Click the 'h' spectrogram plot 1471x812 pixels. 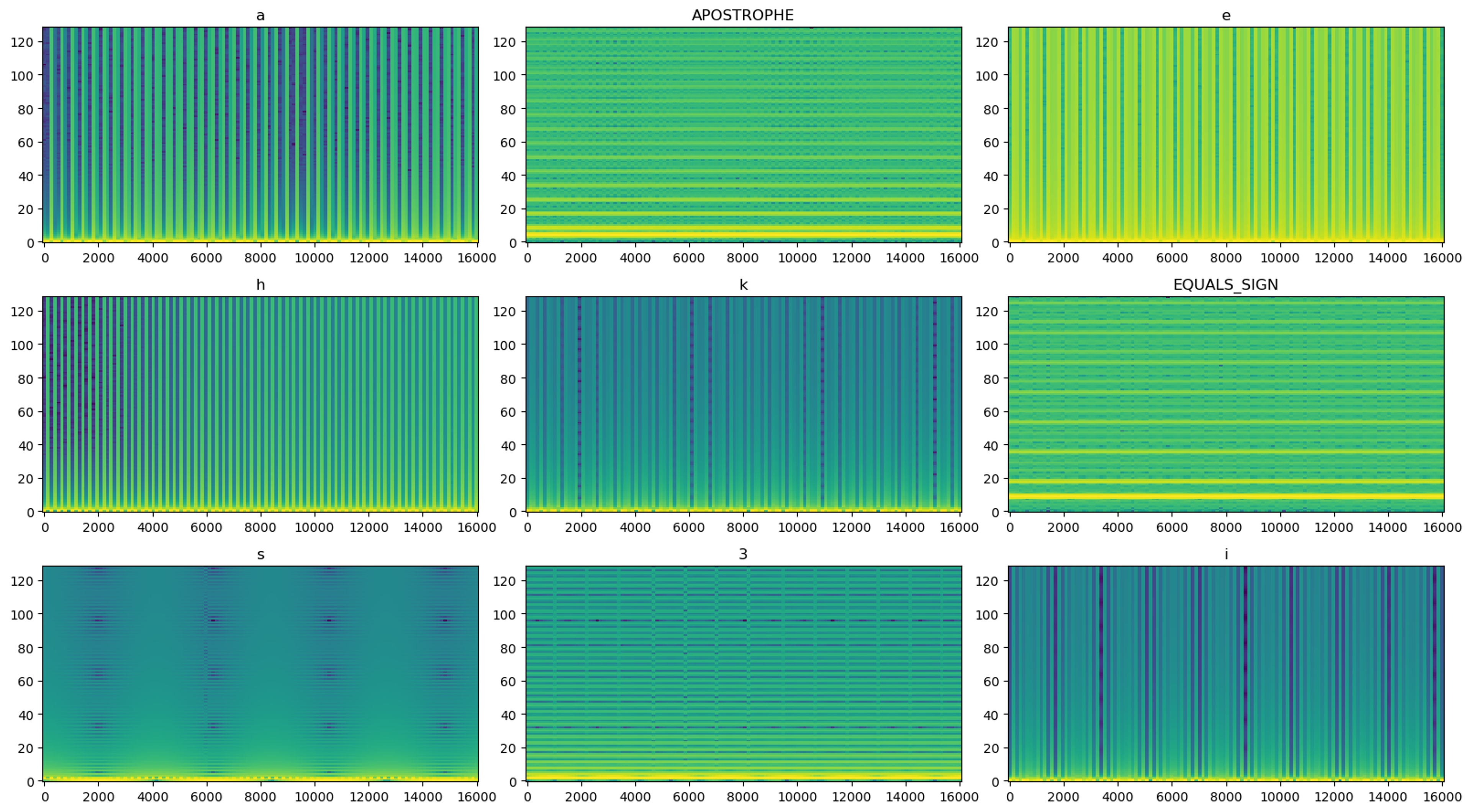click(260, 404)
